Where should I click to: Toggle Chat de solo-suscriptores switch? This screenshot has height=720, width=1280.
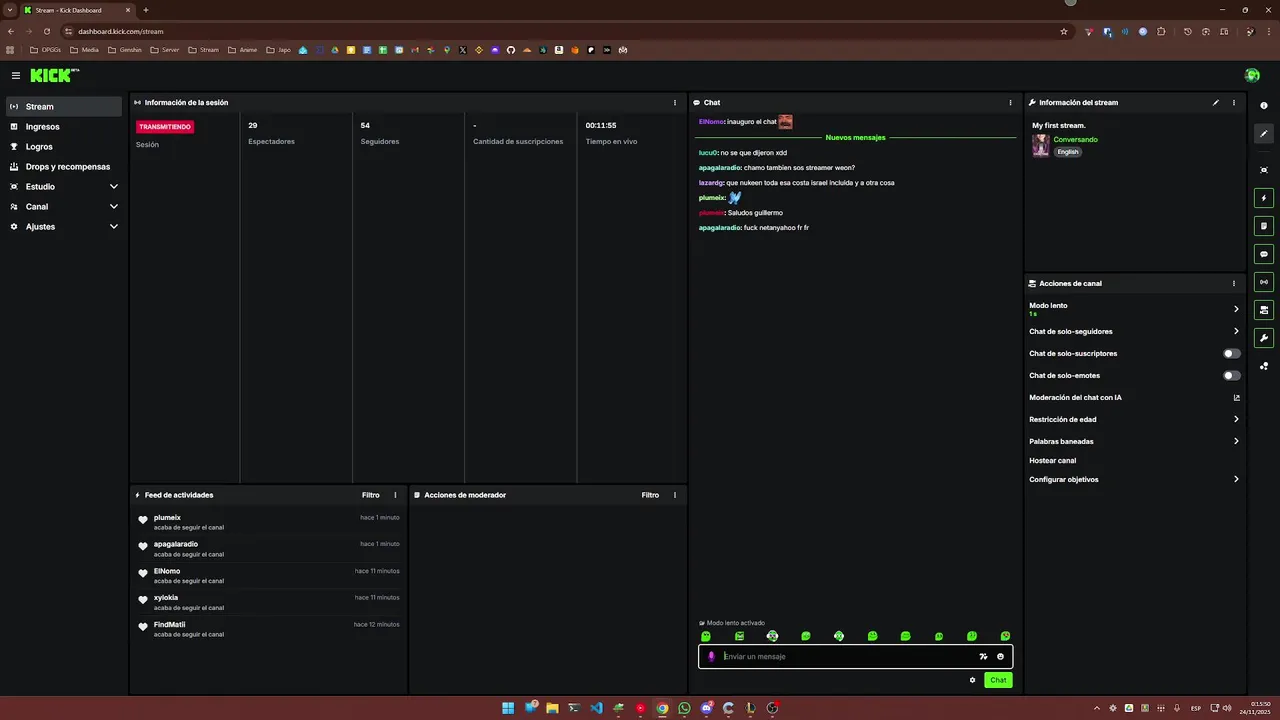point(1232,353)
